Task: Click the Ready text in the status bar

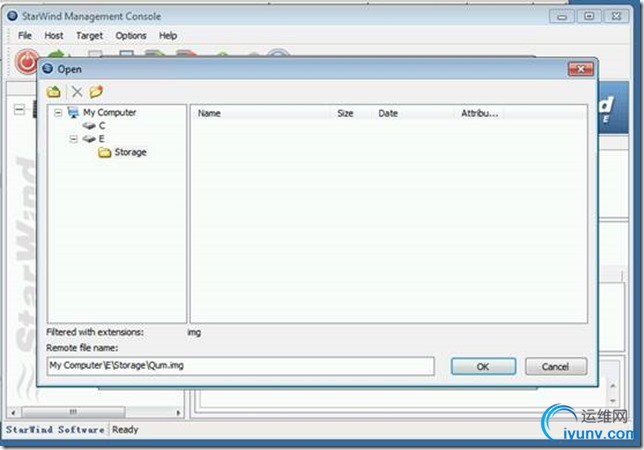Action: pyautogui.click(x=125, y=430)
